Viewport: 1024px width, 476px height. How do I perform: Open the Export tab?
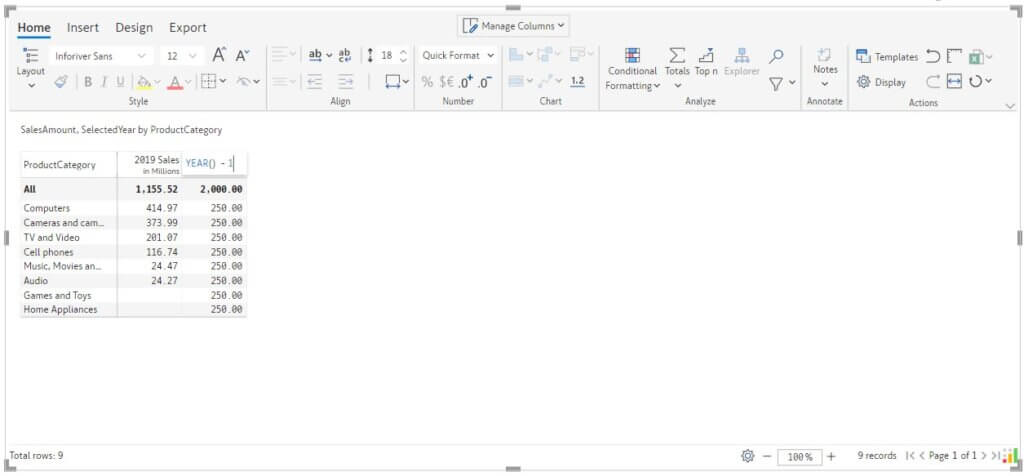pyautogui.click(x=188, y=28)
